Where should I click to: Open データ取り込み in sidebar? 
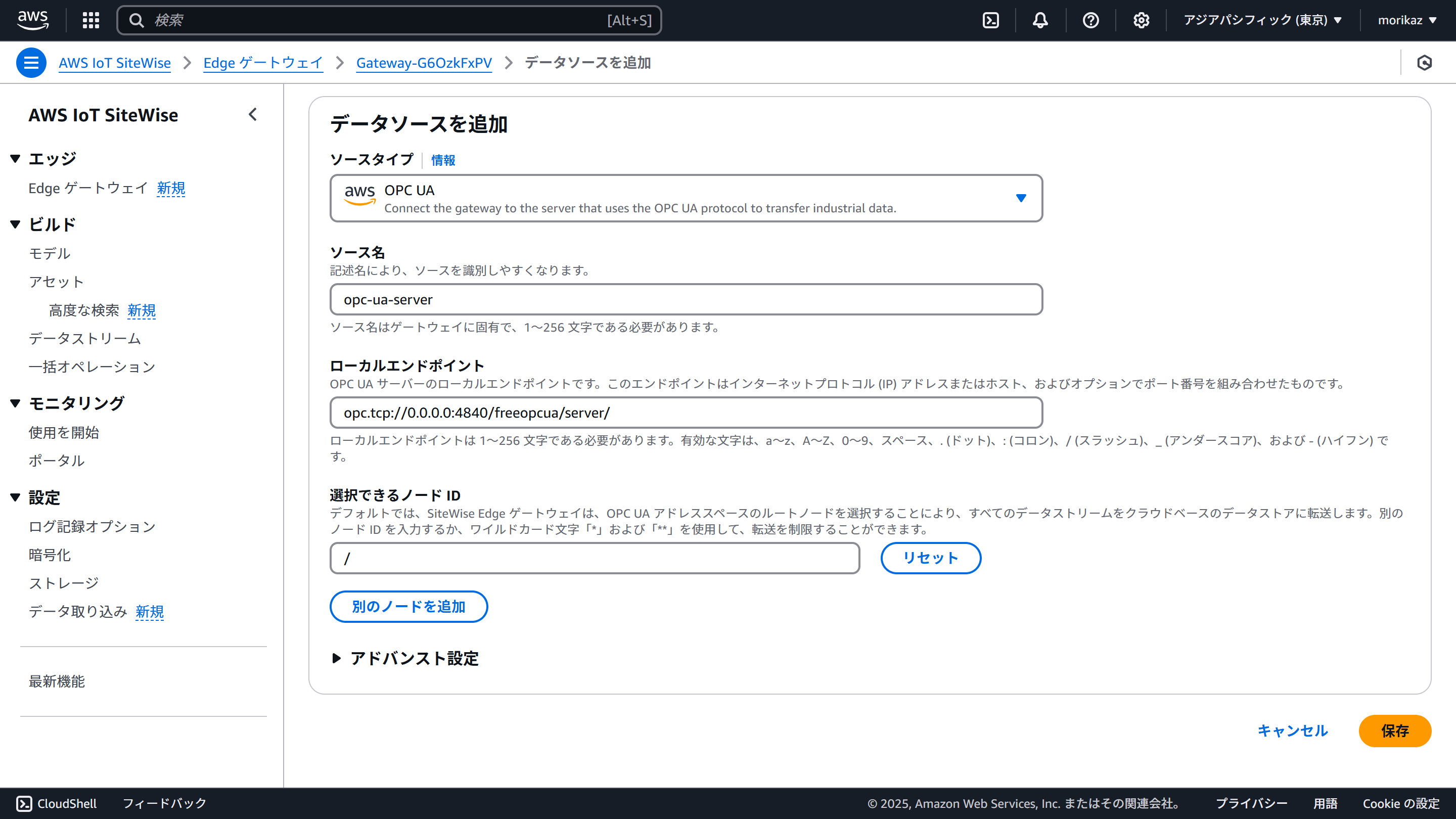[x=78, y=612]
